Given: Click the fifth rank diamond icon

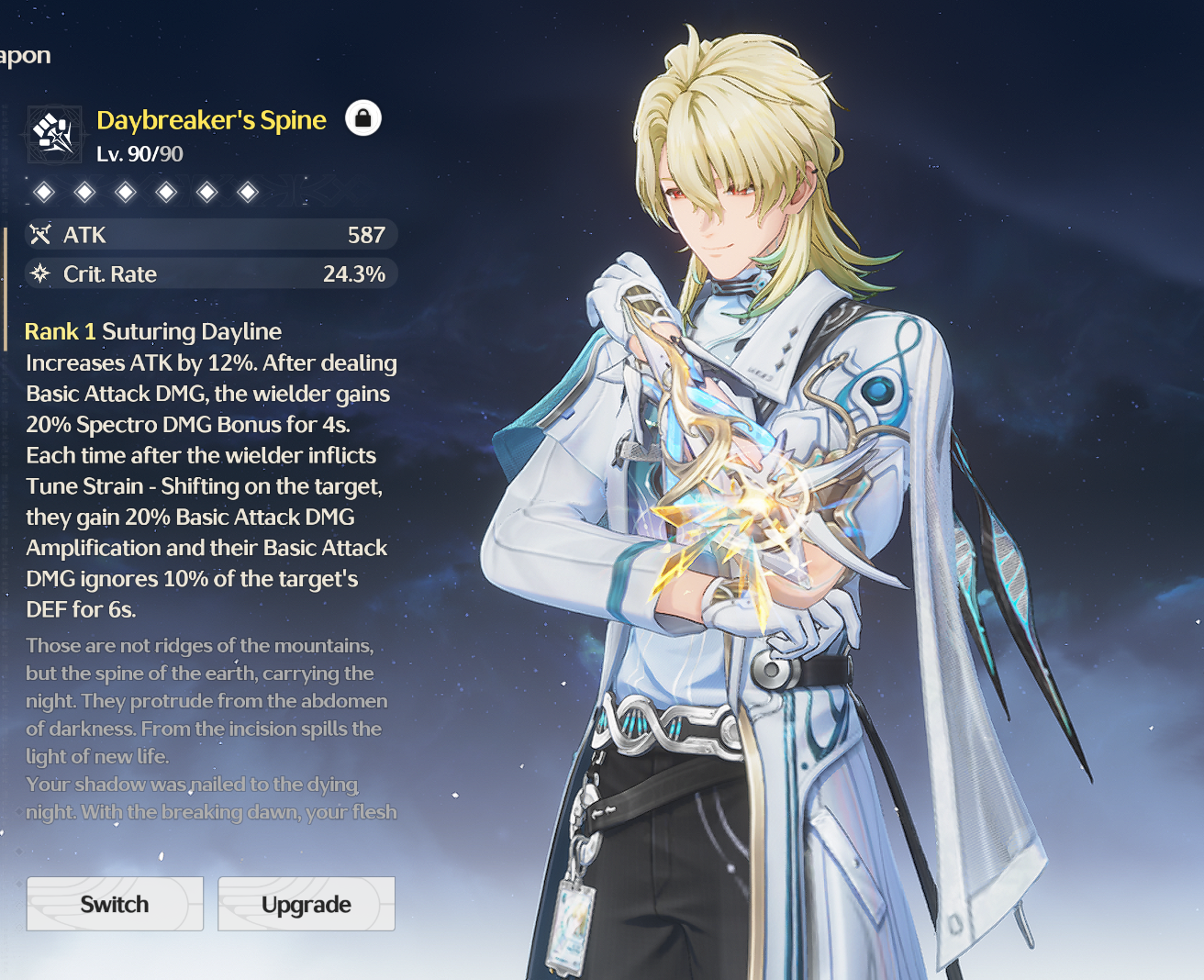Looking at the screenshot, I should point(207,192).
